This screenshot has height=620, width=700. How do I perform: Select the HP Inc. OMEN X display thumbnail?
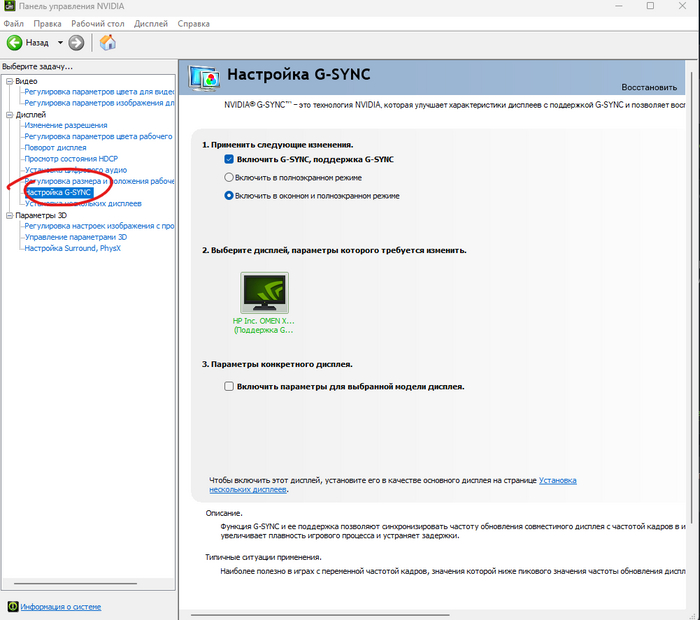(x=264, y=293)
